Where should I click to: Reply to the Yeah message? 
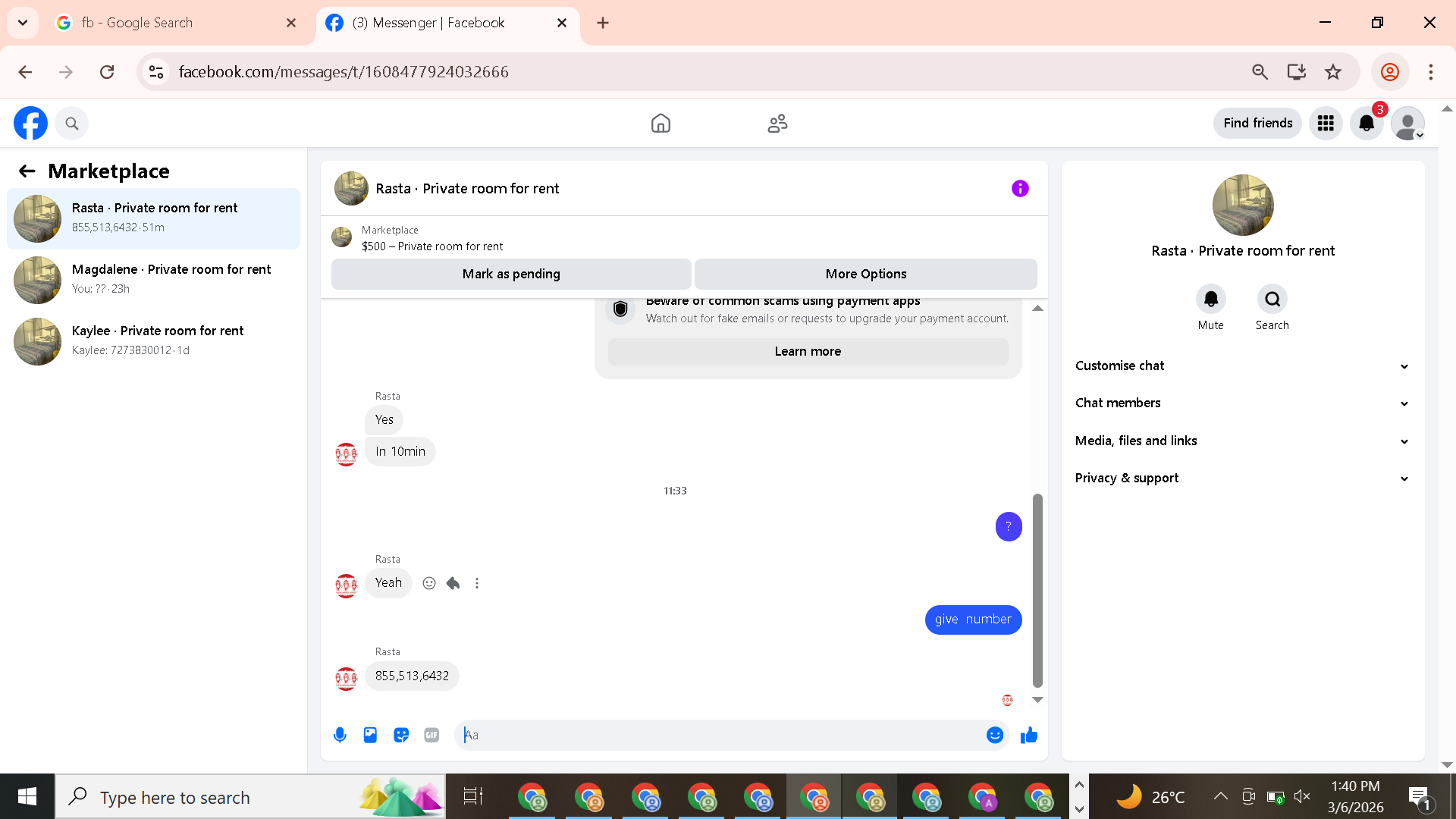[453, 583]
